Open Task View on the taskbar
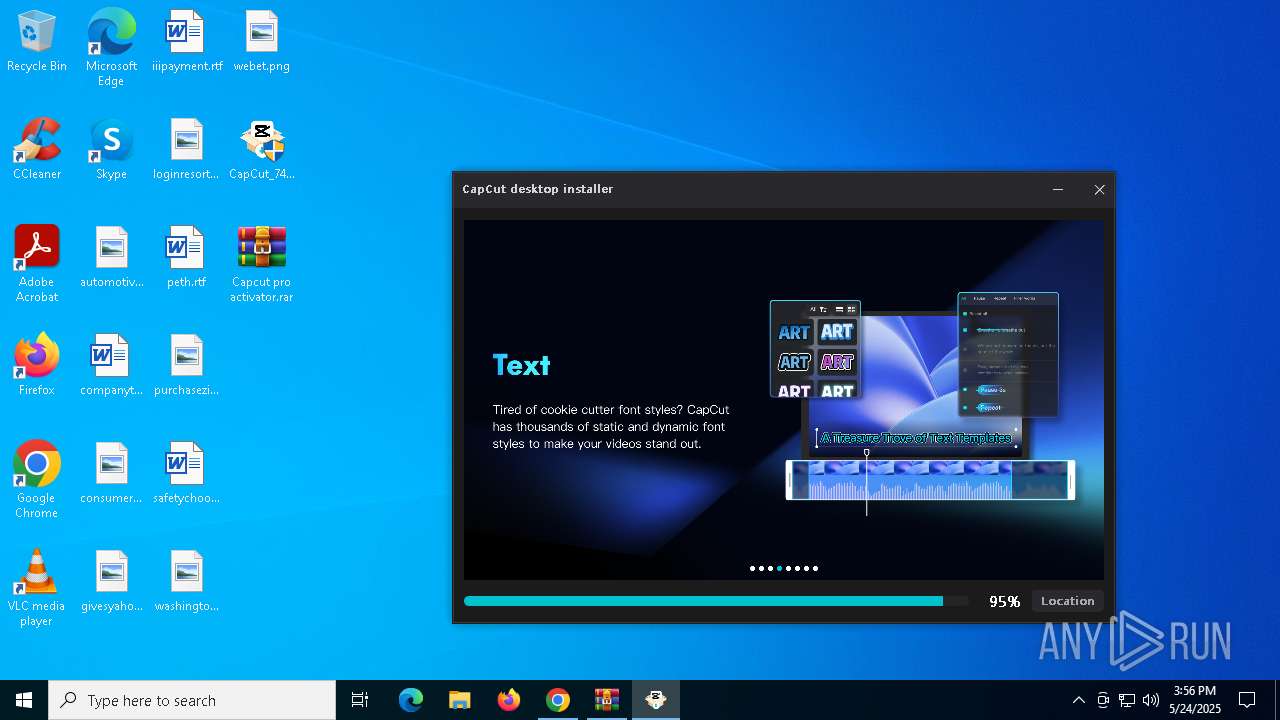 pos(360,700)
